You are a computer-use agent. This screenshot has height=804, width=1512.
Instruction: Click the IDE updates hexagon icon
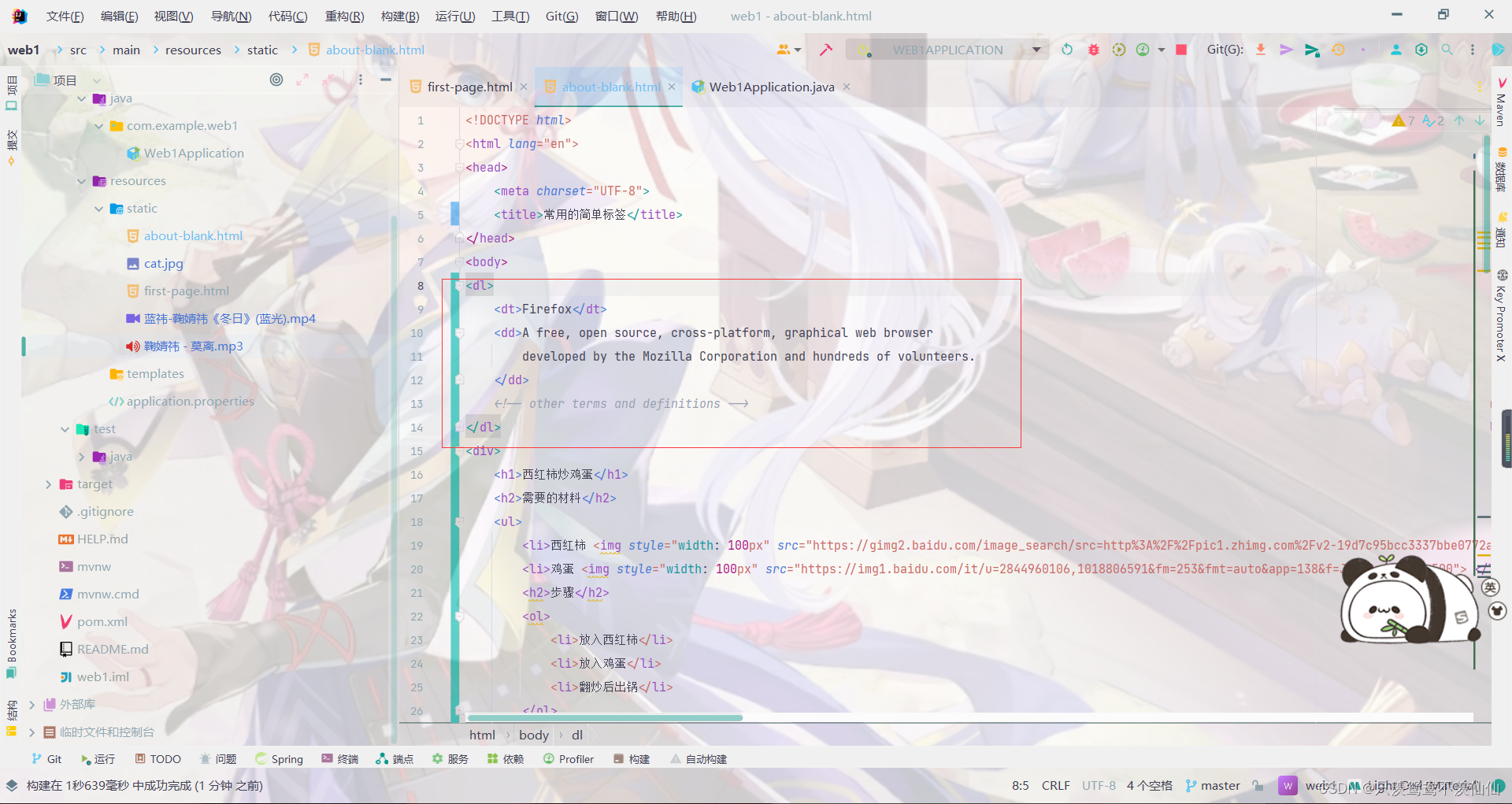pyautogui.click(x=1421, y=50)
